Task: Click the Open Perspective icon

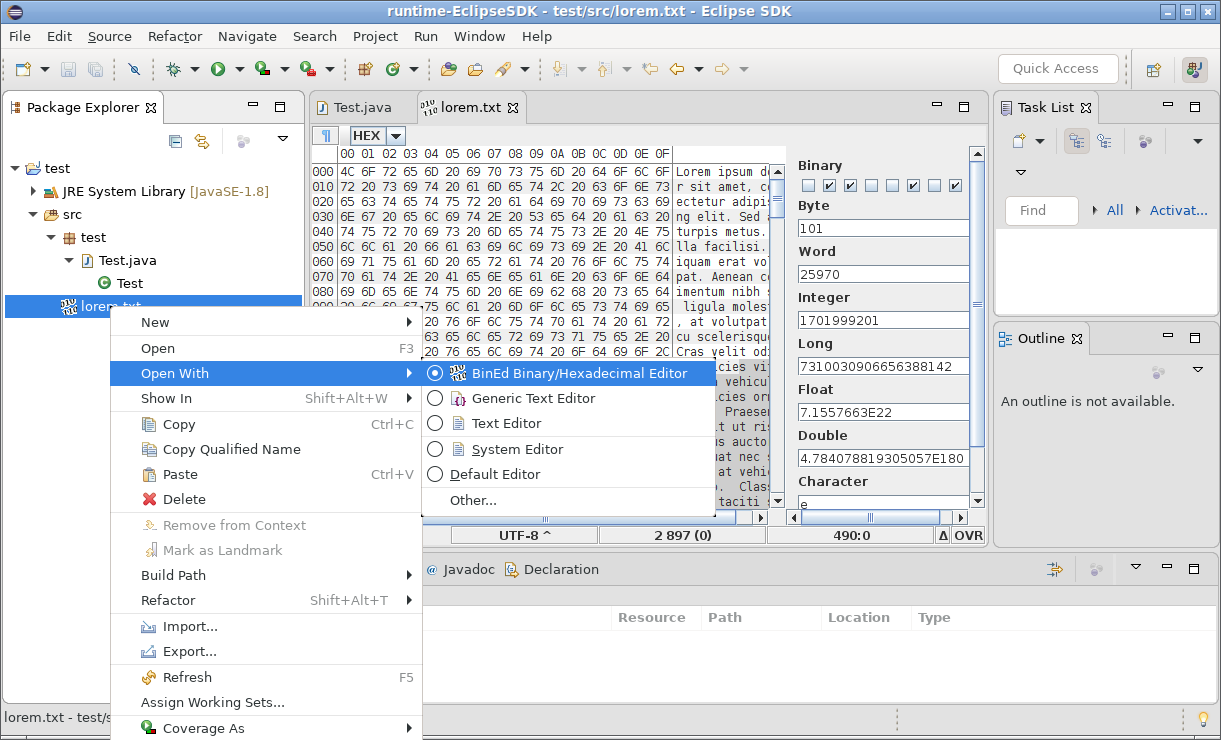Action: point(1153,69)
